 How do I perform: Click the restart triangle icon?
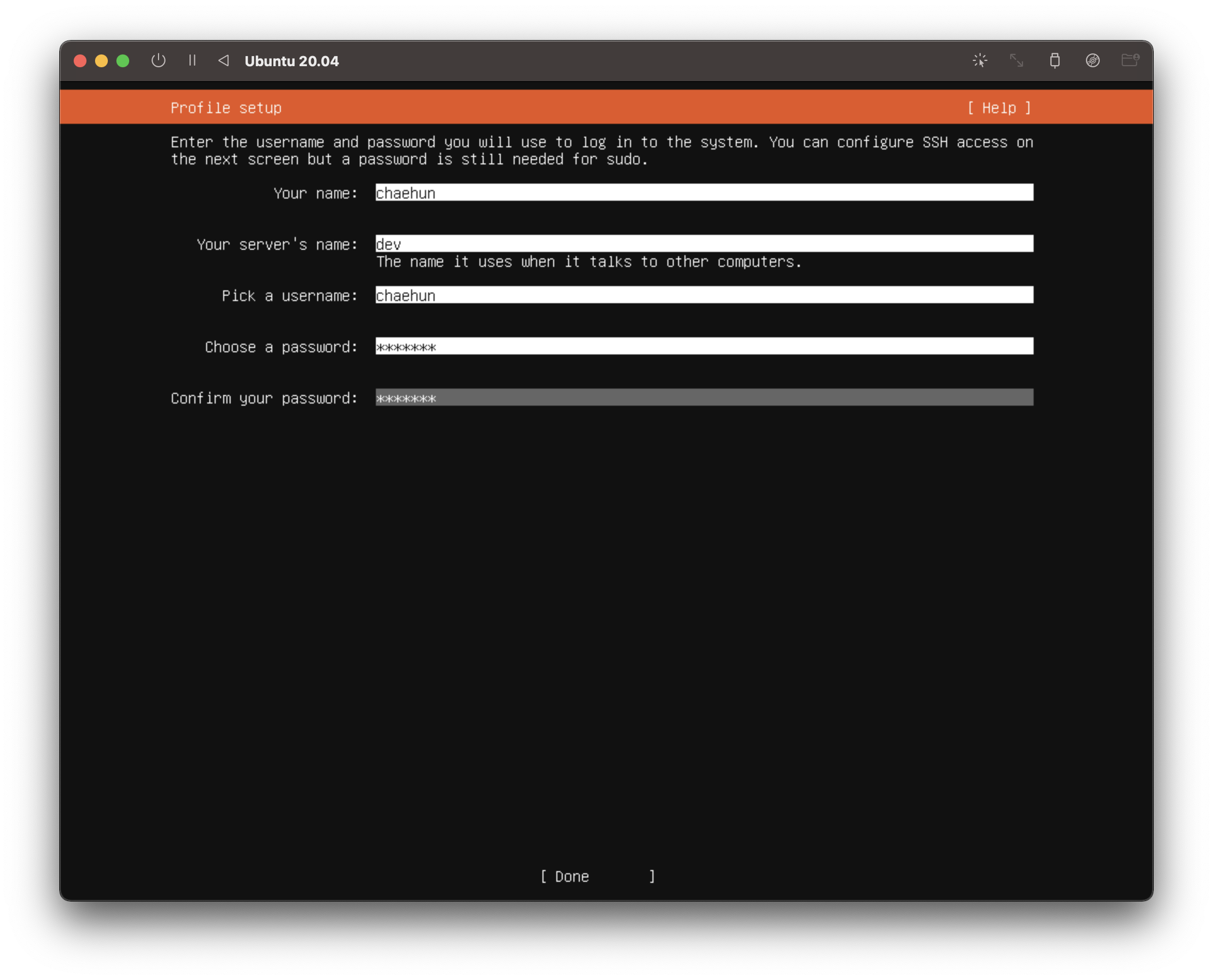224,60
